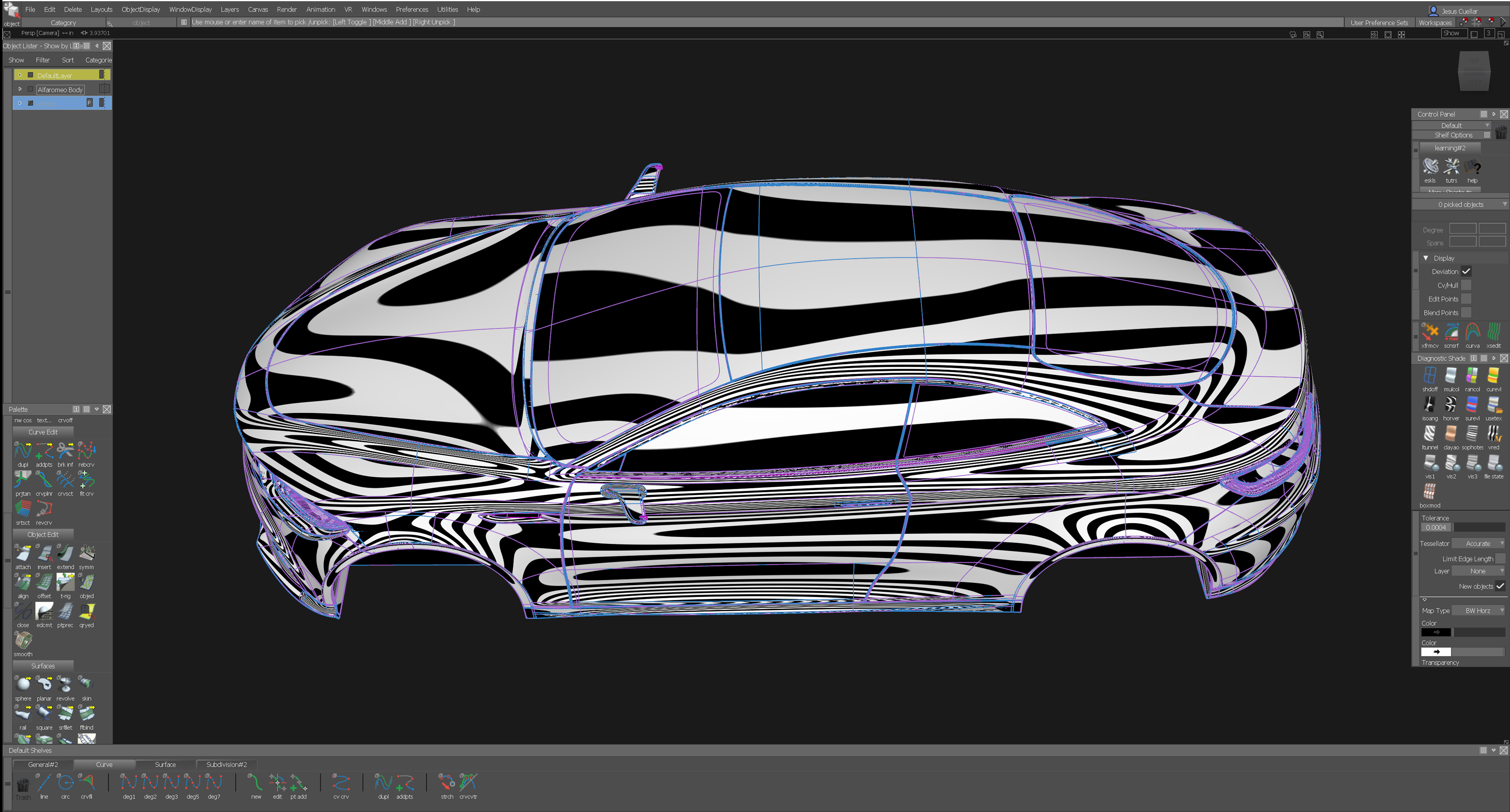Image resolution: width=1510 pixels, height=812 pixels.
Task: Choose the circ curve tool on shelf
Action: click(65, 782)
